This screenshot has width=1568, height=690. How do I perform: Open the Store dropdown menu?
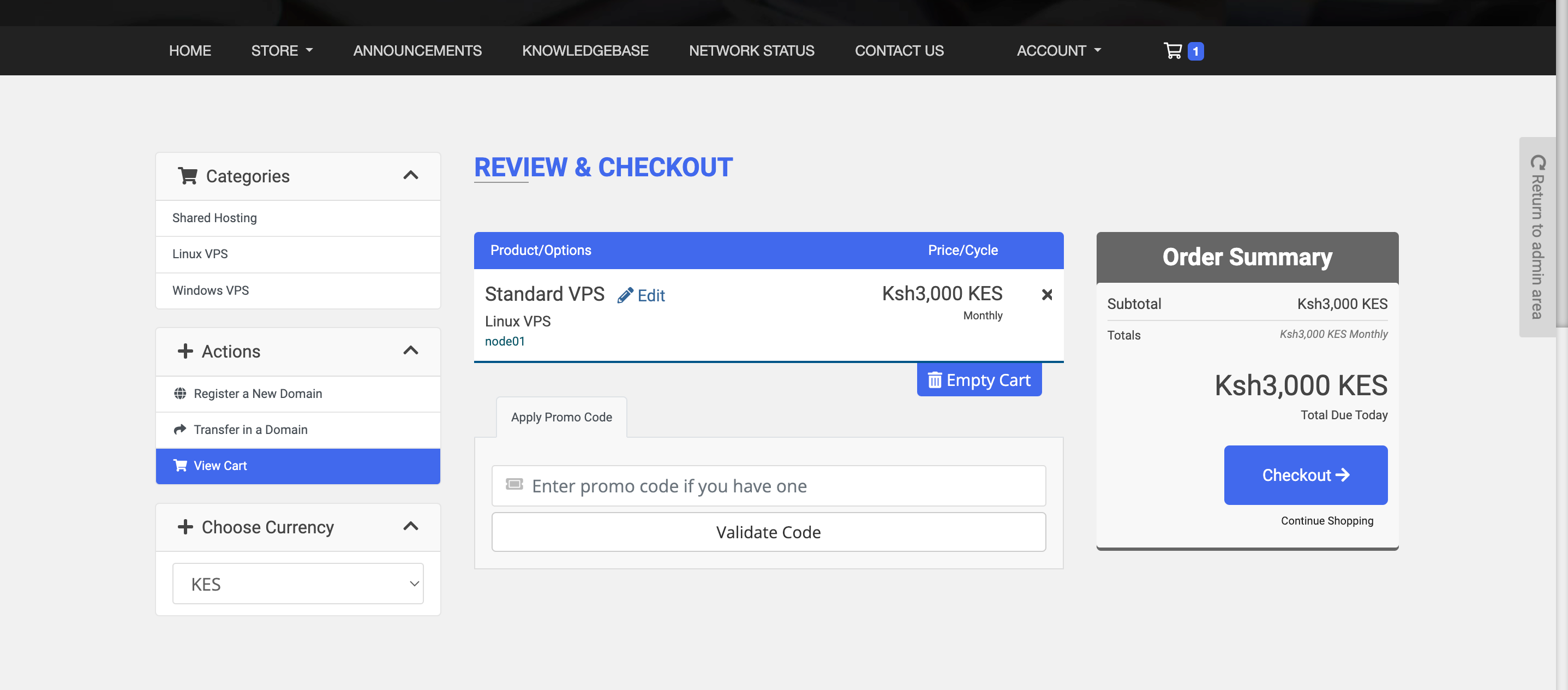(282, 51)
